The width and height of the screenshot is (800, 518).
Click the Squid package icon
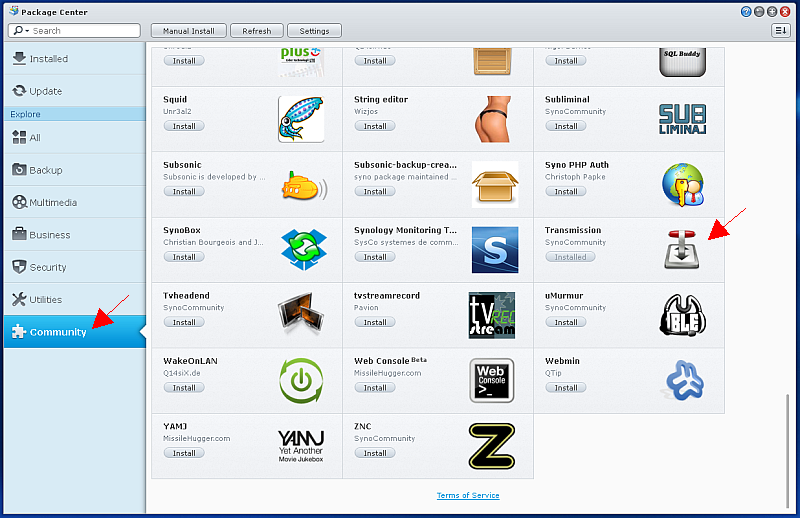(301, 119)
